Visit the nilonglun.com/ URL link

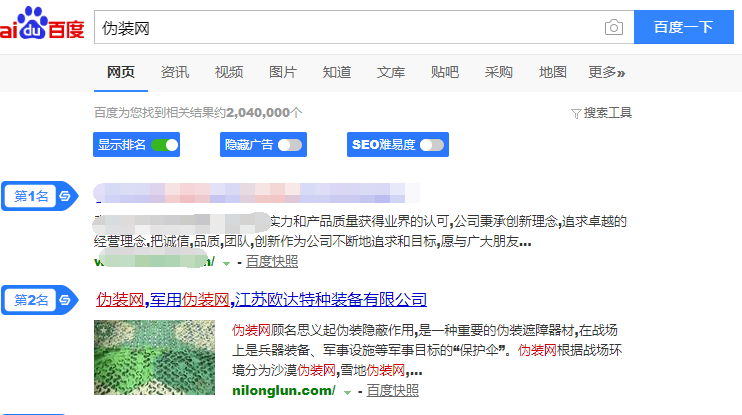coord(283,391)
